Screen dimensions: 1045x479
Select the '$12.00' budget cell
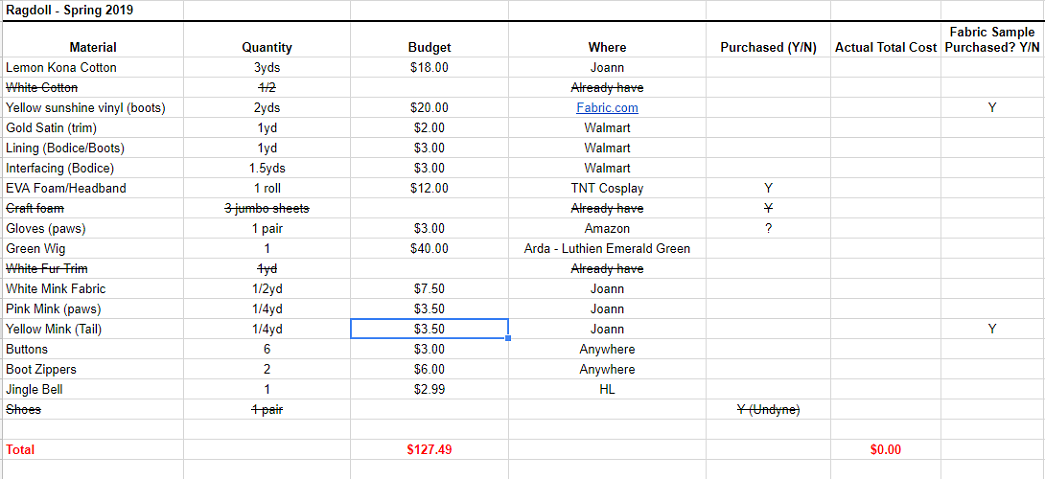pos(429,189)
